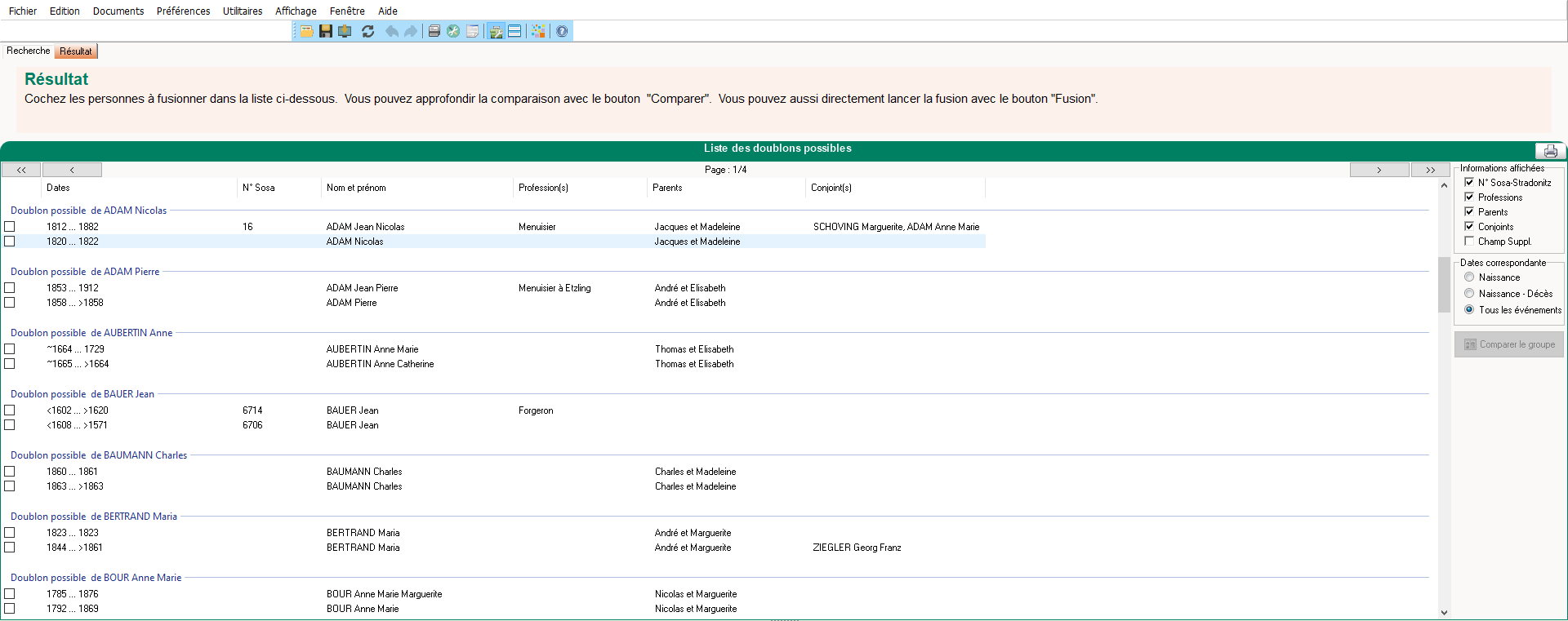Click the list scrollbar down arrow

coord(1444,612)
